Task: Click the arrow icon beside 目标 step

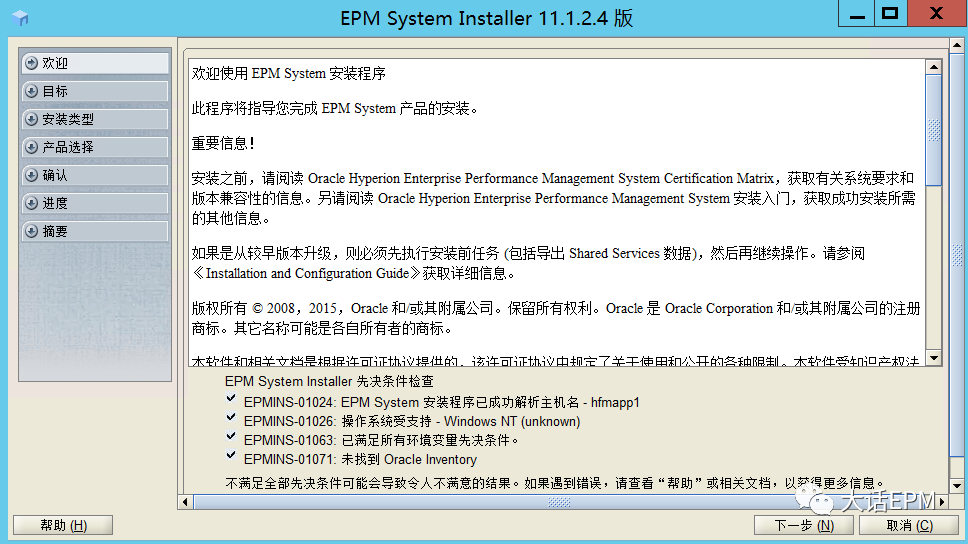Action: click(x=31, y=91)
